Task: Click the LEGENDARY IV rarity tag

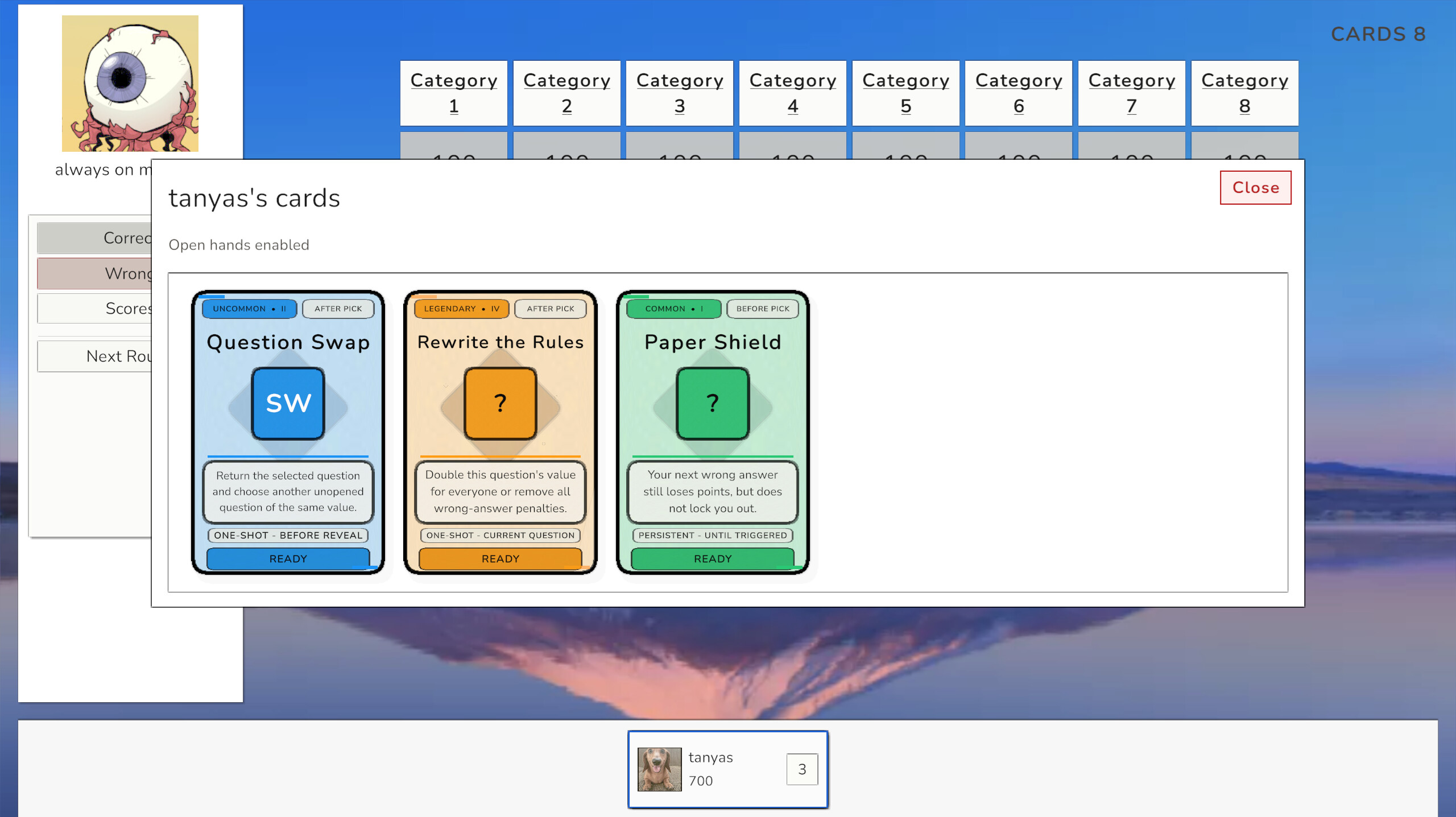Action: point(462,309)
